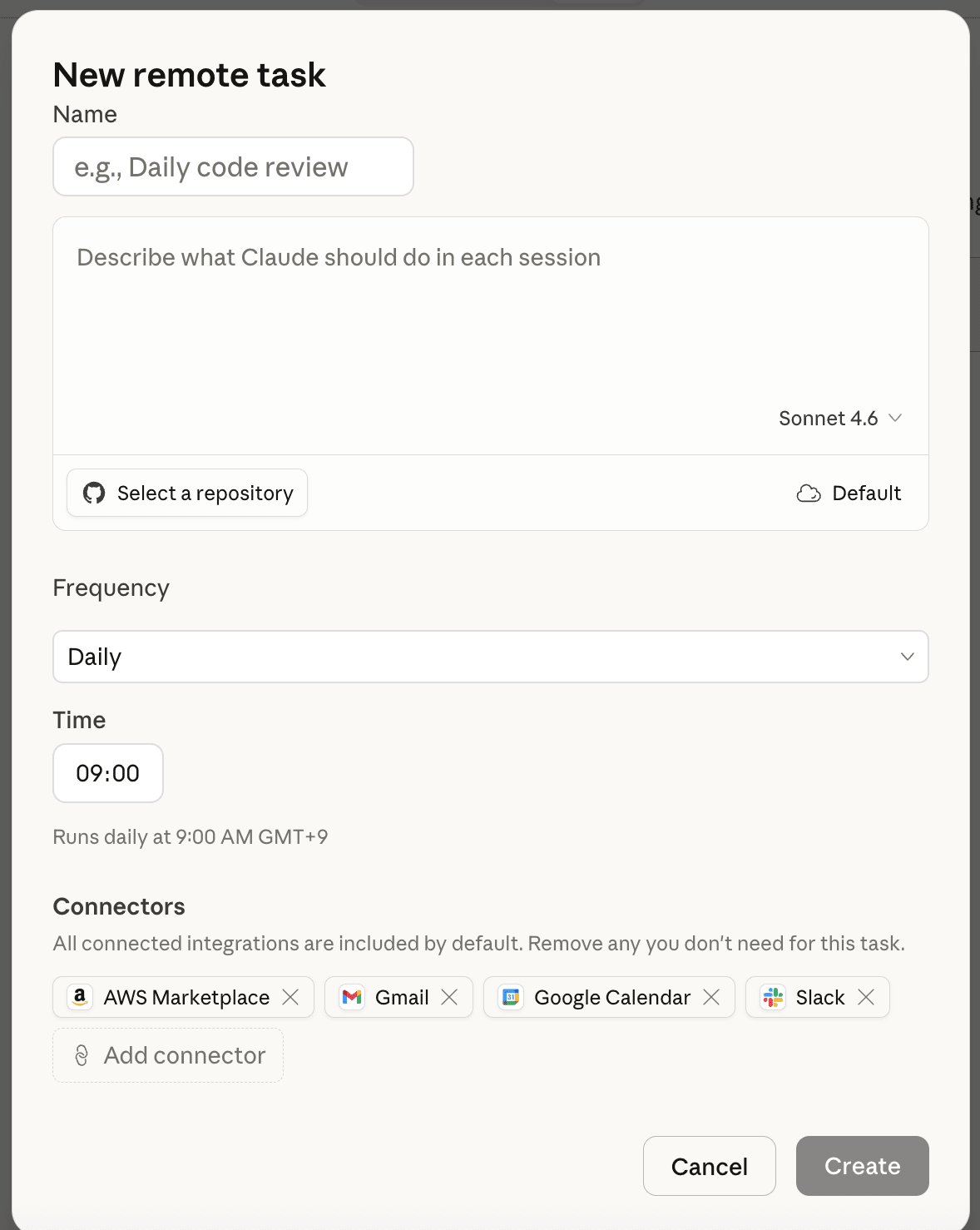Remove the Gmail connector
The width and height of the screenshot is (980, 1230).
(449, 997)
